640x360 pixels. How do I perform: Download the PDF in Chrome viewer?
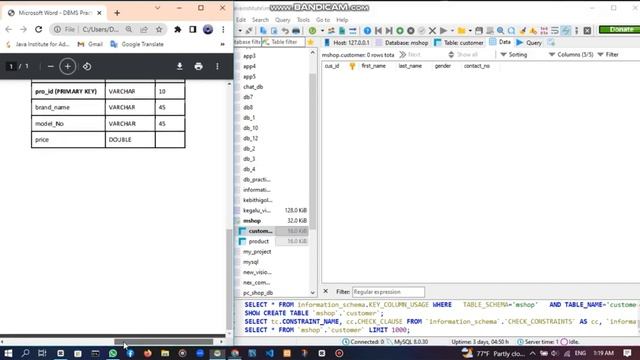[x=180, y=66]
